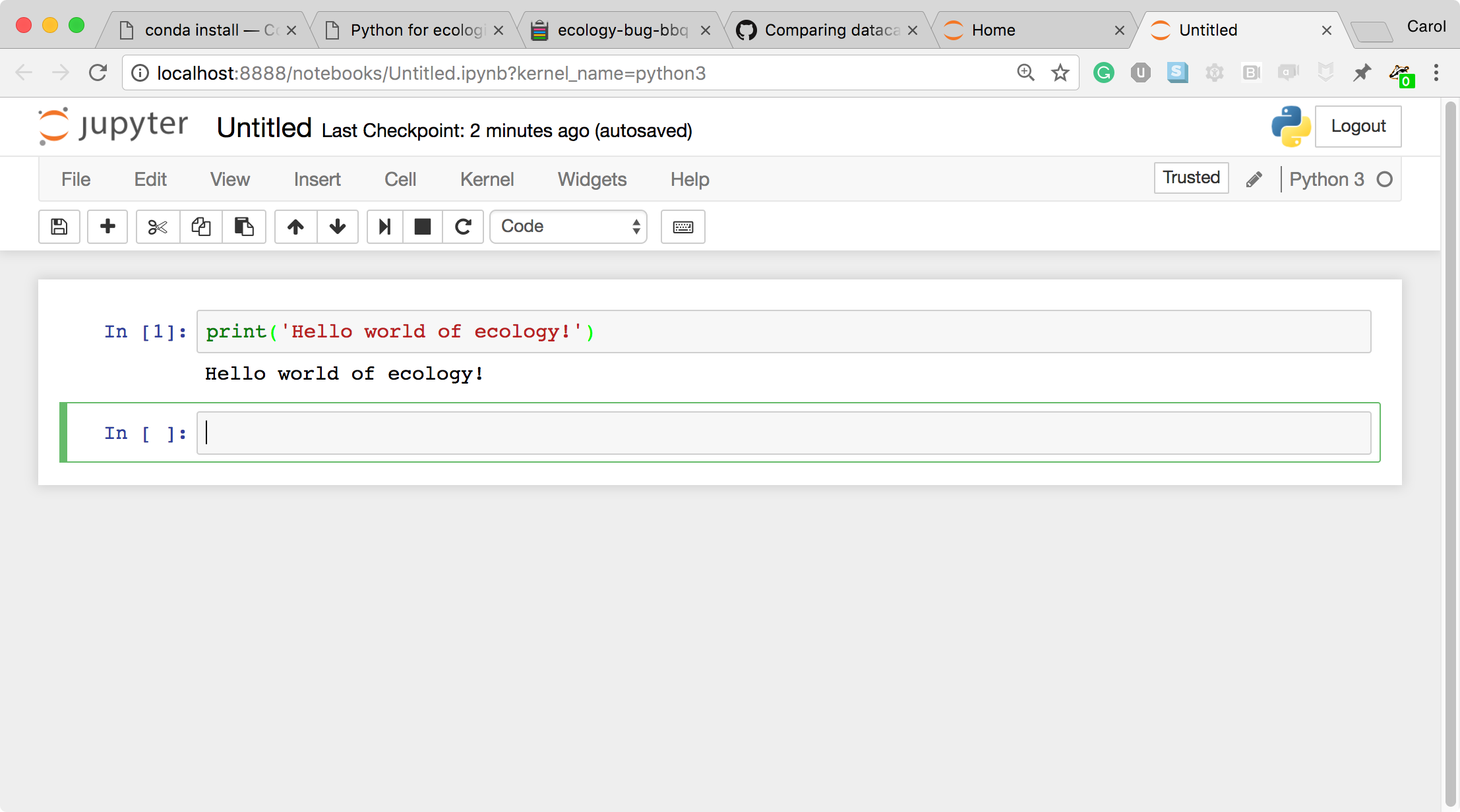Move the selected cell up
Image resolution: width=1460 pixels, height=812 pixels.
(295, 227)
